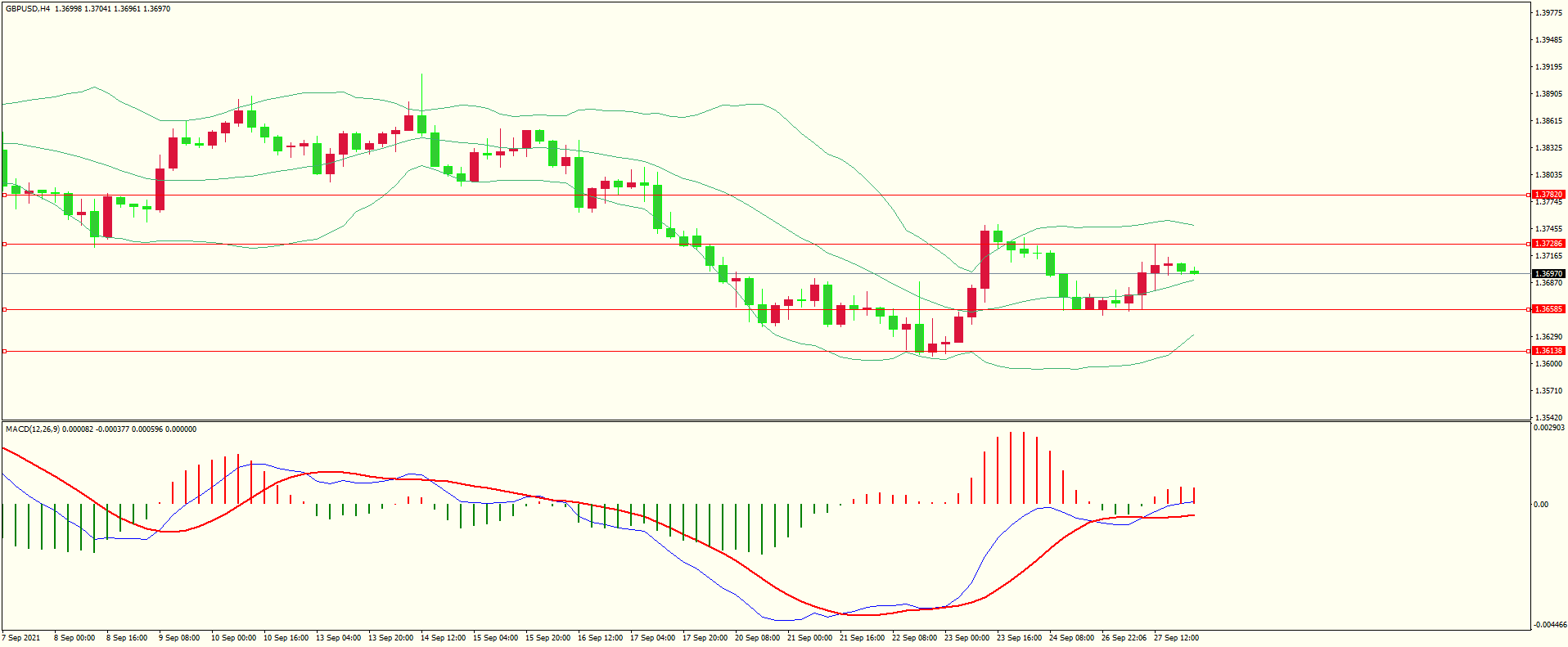Viewport: 1568px width, 647px height.
Task: Click the 1.36290 price axis value
Action: [x=1549, y=337]
